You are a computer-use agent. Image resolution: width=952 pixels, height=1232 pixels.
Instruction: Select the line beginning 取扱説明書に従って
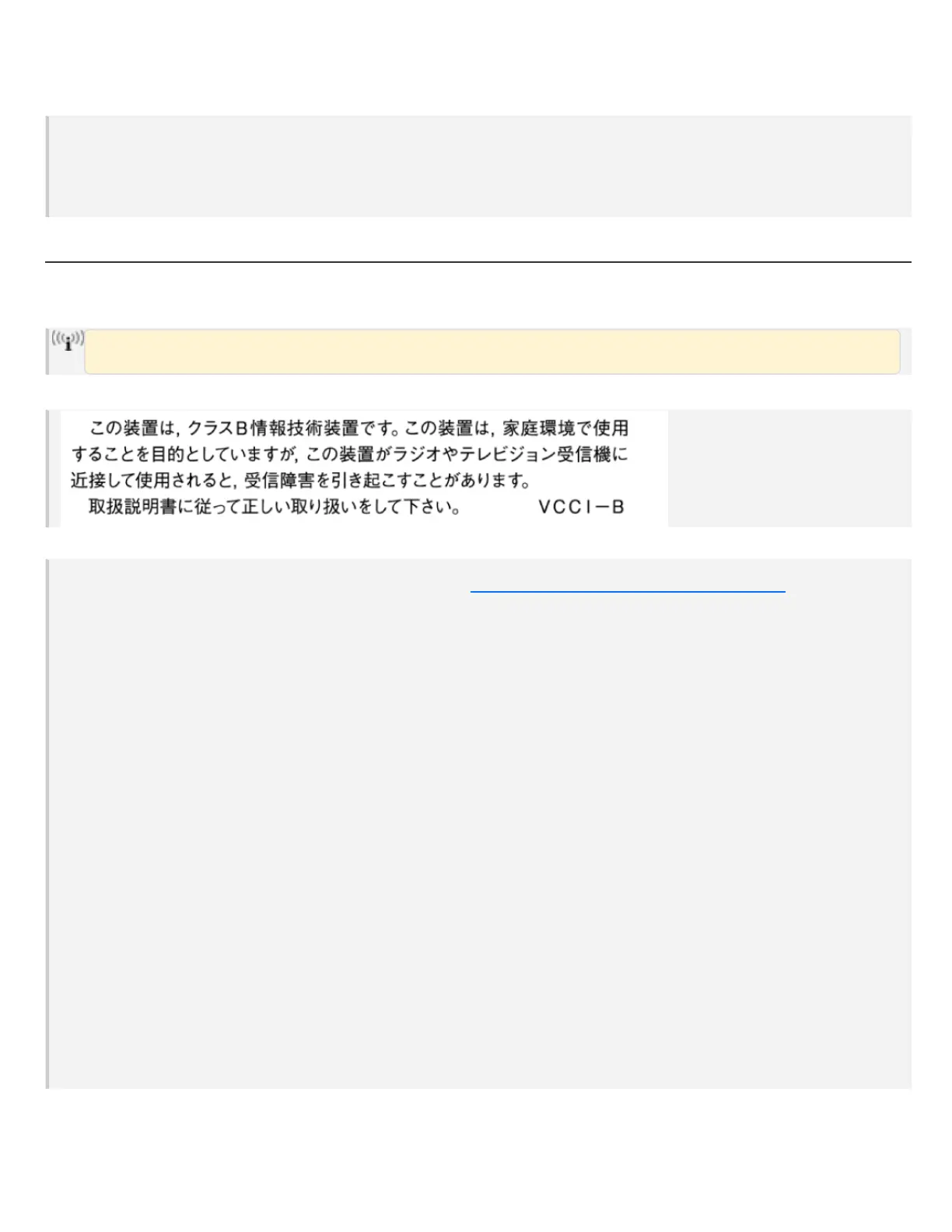[x=275, y=507]
